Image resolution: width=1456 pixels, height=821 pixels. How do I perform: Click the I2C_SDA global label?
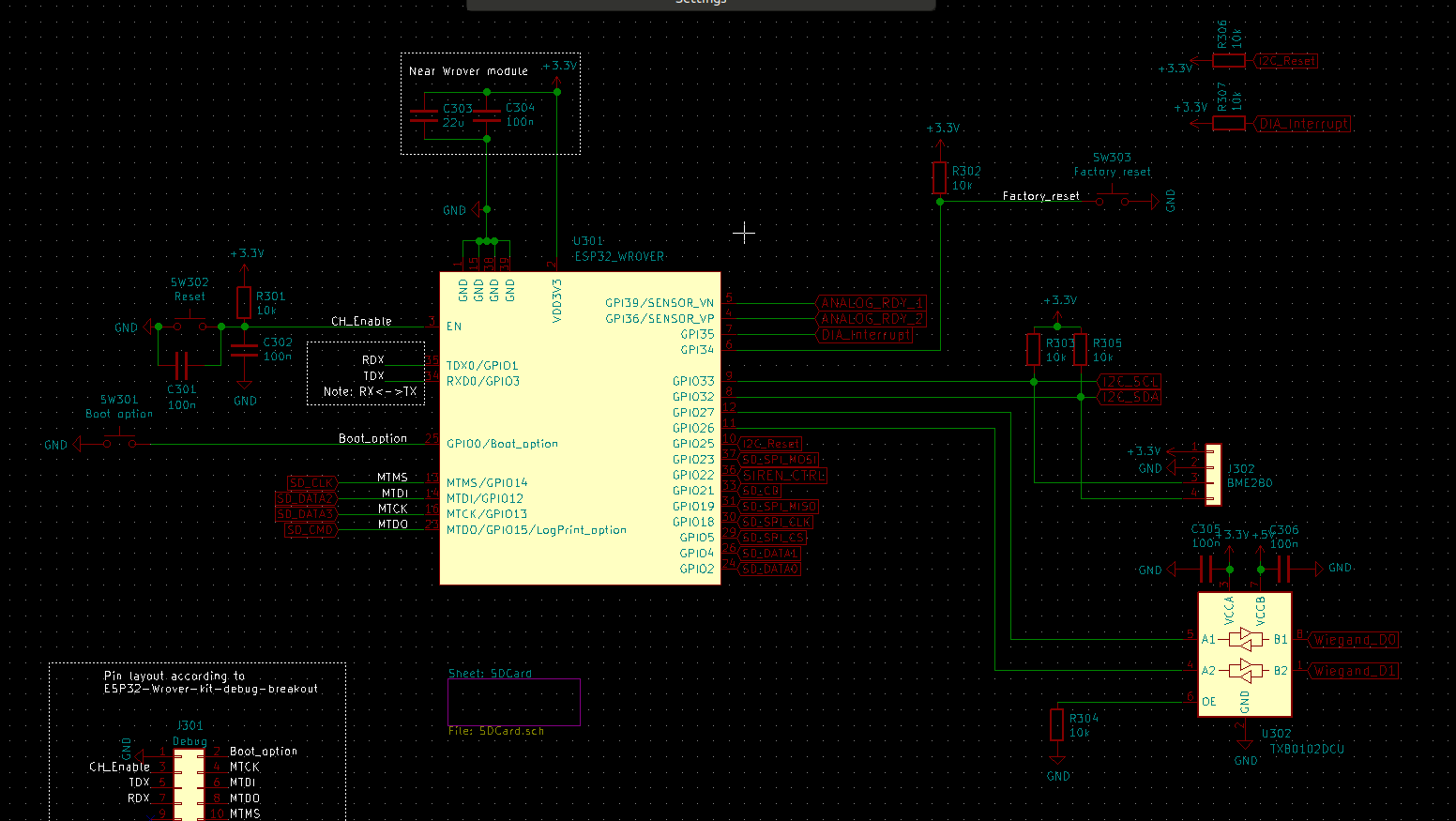click(1130, 397)
